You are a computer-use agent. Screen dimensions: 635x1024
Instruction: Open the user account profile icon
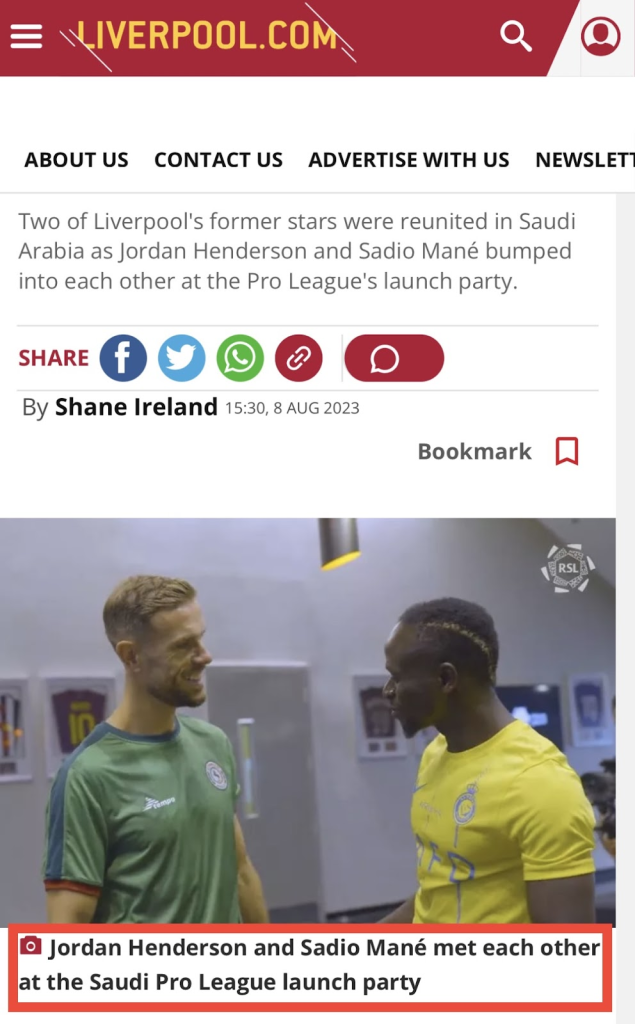[600, 36]
